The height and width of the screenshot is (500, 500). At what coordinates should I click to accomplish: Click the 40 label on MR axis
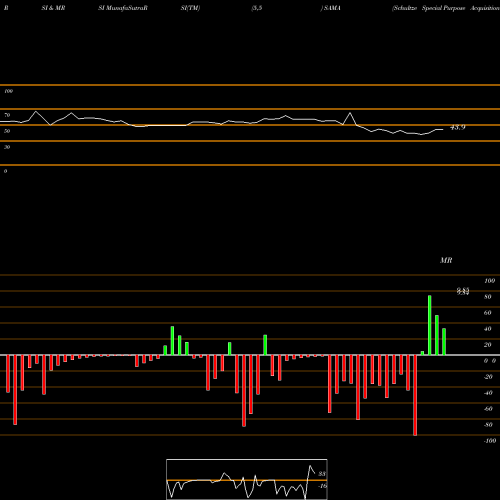point(488,329)
